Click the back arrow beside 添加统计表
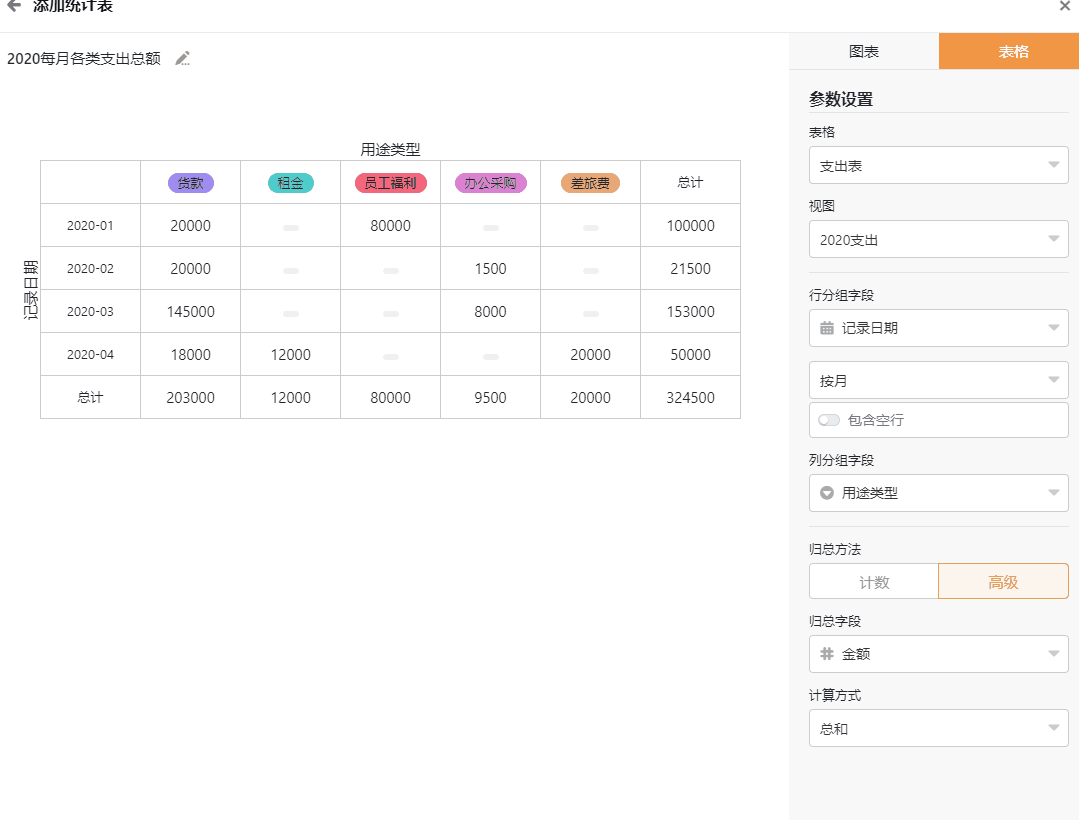The image size is (1079, 820). click(x=14, y=6)
